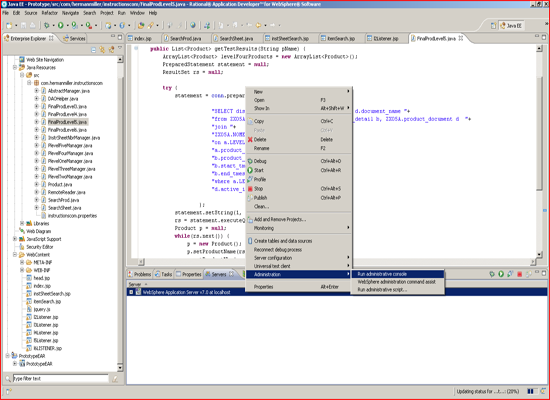Select Create tables and data sources item
The width and height of the screenshot is (550, 400).
pos(299,241)
